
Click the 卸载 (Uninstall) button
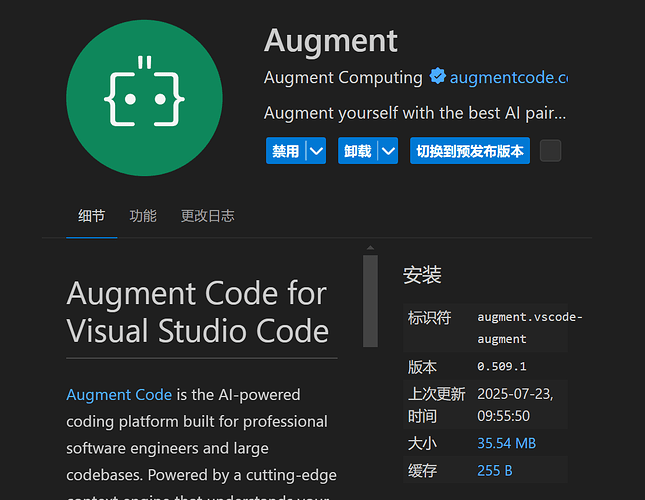pos(357,151)
